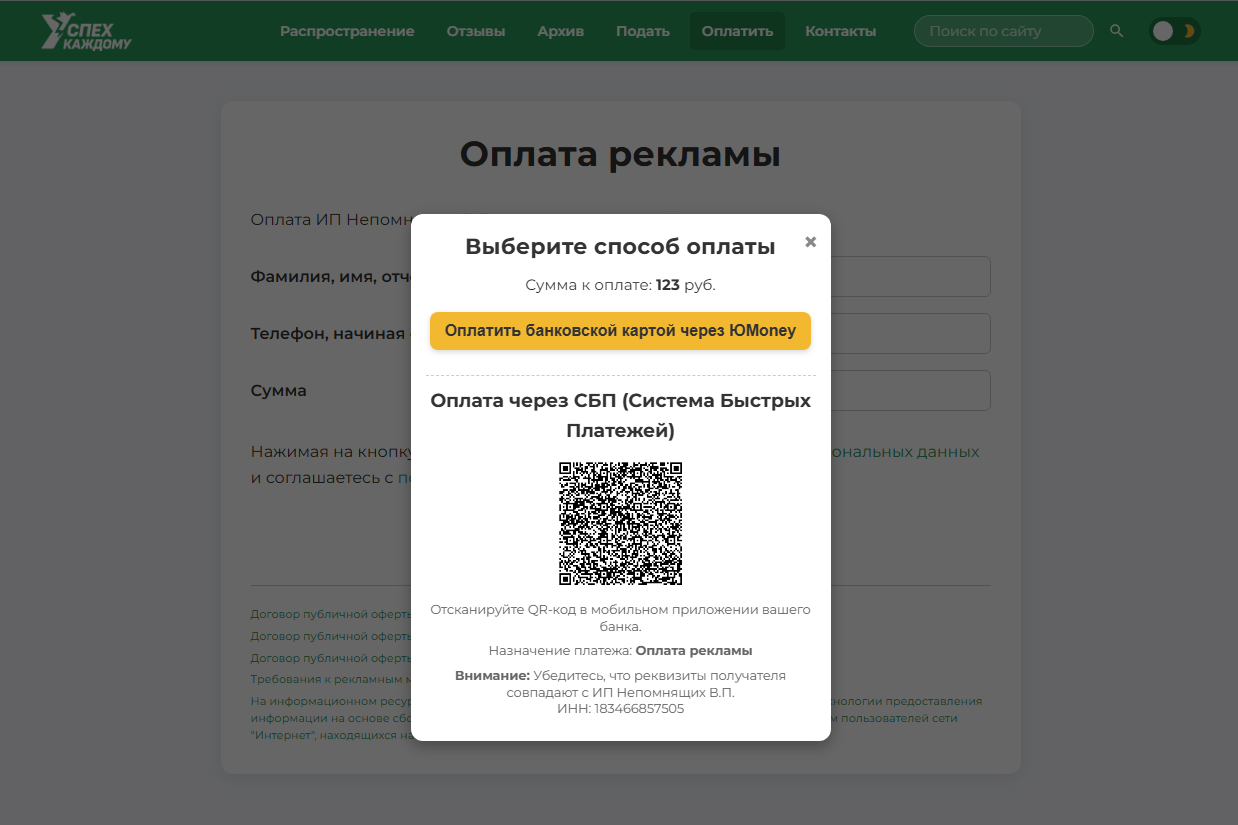Click the СБП payment QR code
This screenshot has height=825, width=1238.
[620, 521]
